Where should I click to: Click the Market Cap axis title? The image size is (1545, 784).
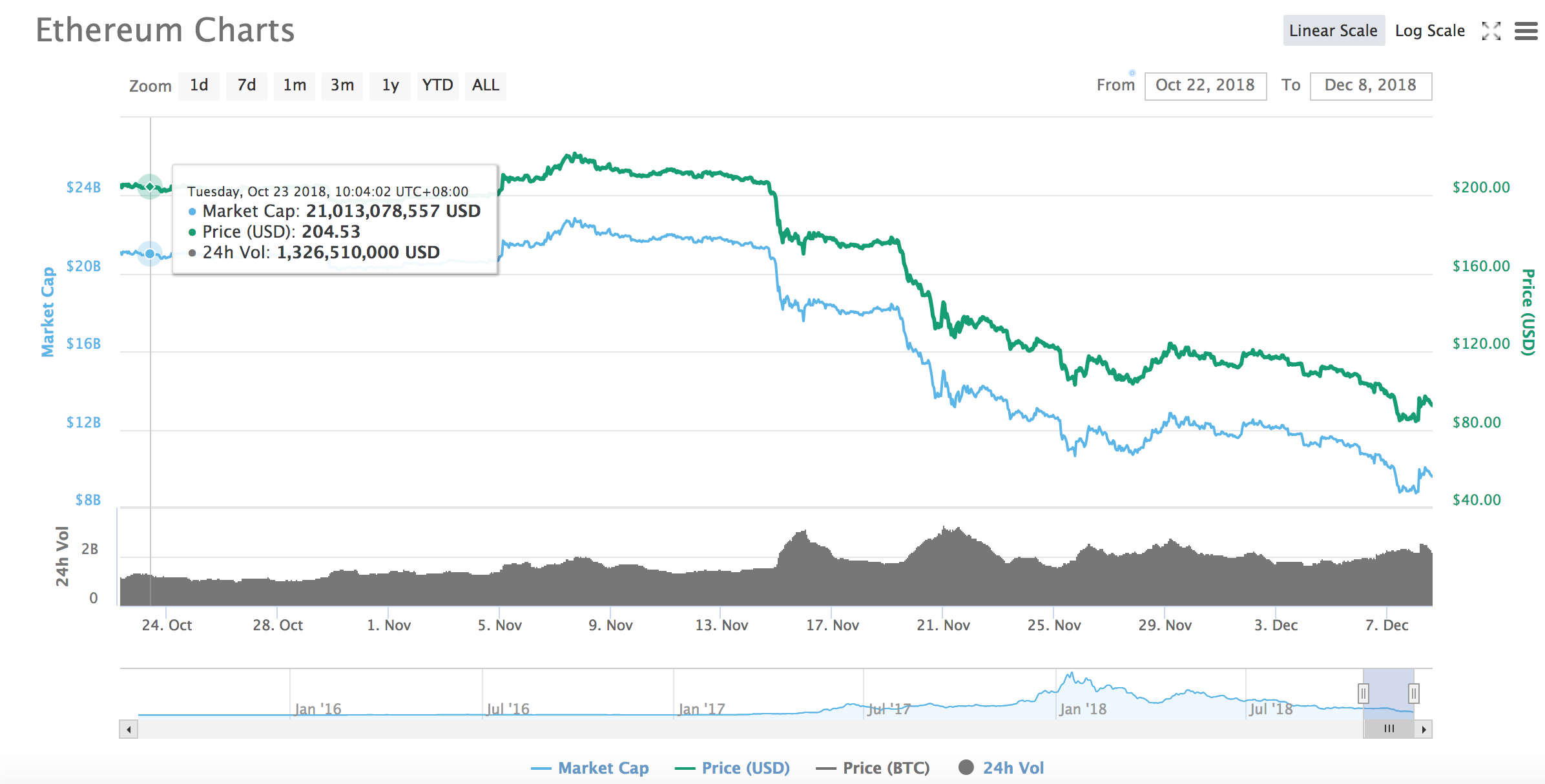pyautogui.click(x=48, y=312)
